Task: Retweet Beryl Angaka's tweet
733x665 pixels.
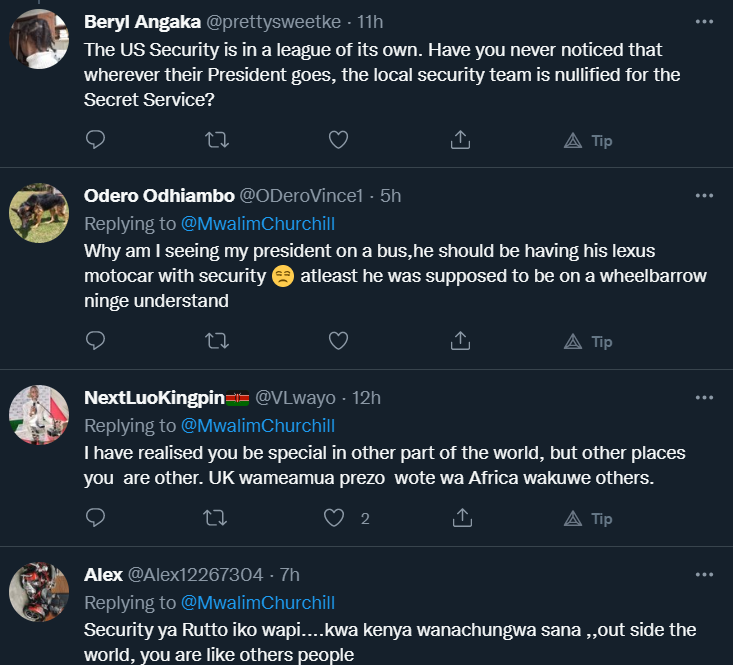Action: [x=216, y=140]
